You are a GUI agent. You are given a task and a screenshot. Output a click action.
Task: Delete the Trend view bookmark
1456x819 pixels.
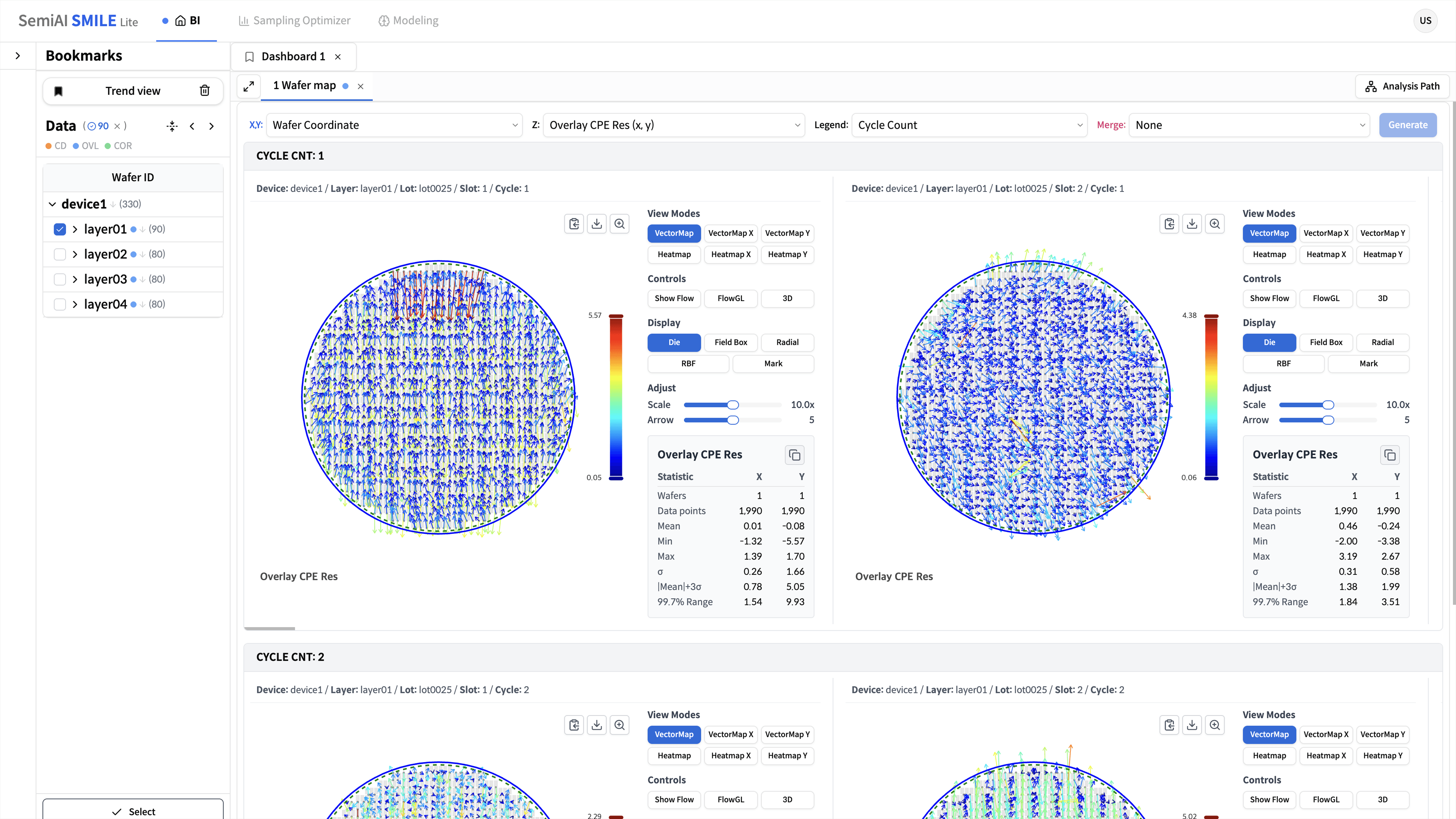coord(205,91)
